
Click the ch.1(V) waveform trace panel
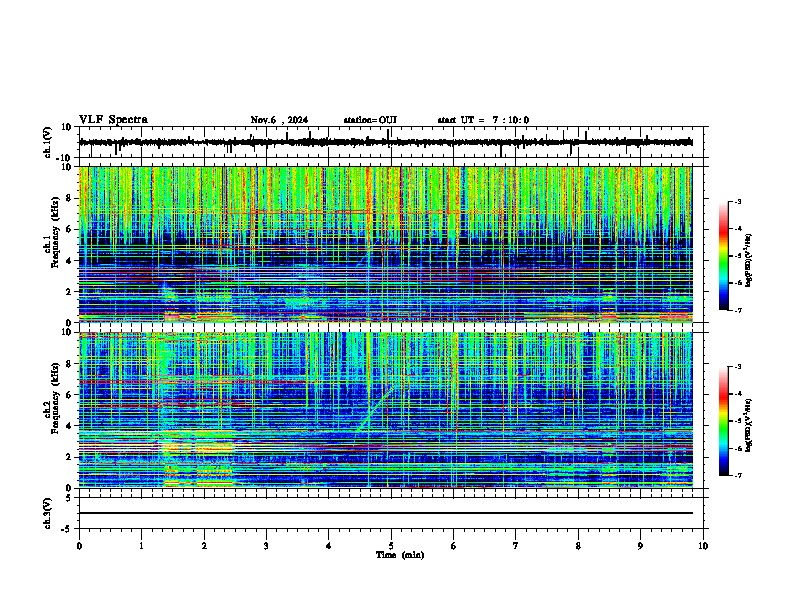click(x=393, y=142)
